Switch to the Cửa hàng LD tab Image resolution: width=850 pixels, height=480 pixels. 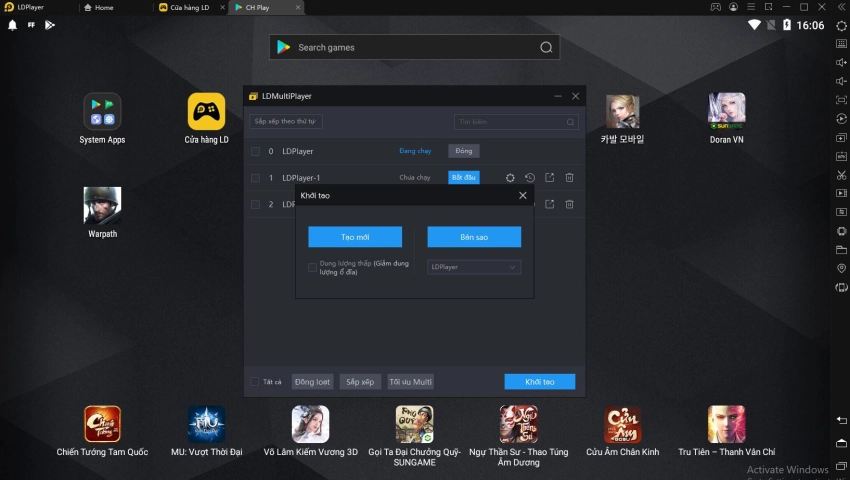click(x=184, y=8)
